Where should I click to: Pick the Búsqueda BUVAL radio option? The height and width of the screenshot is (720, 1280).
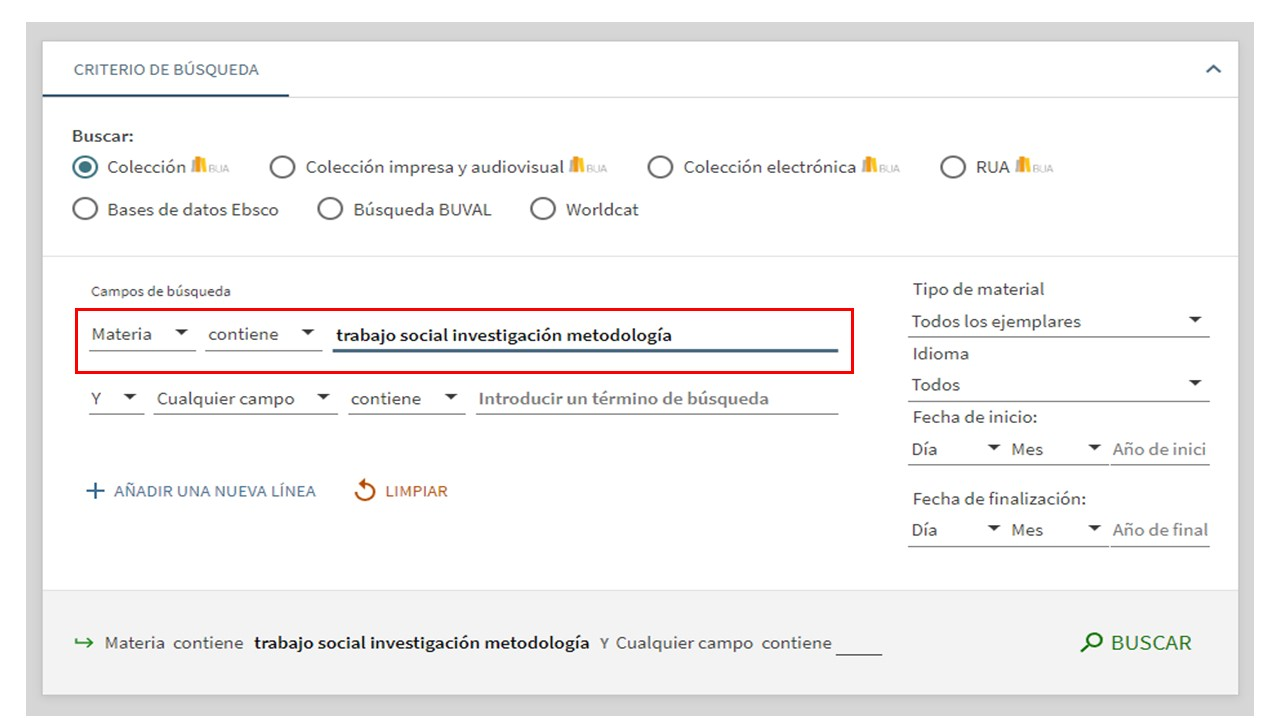coord(330,209)
